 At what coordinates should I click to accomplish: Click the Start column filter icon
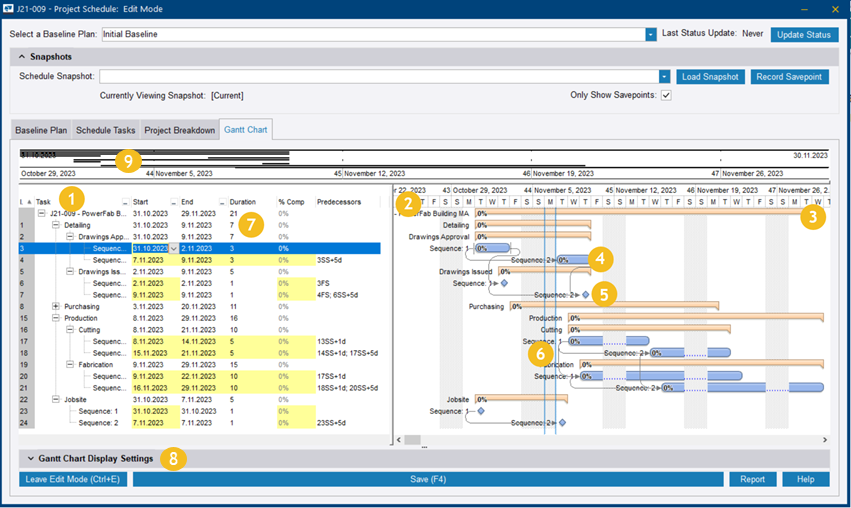175,202
